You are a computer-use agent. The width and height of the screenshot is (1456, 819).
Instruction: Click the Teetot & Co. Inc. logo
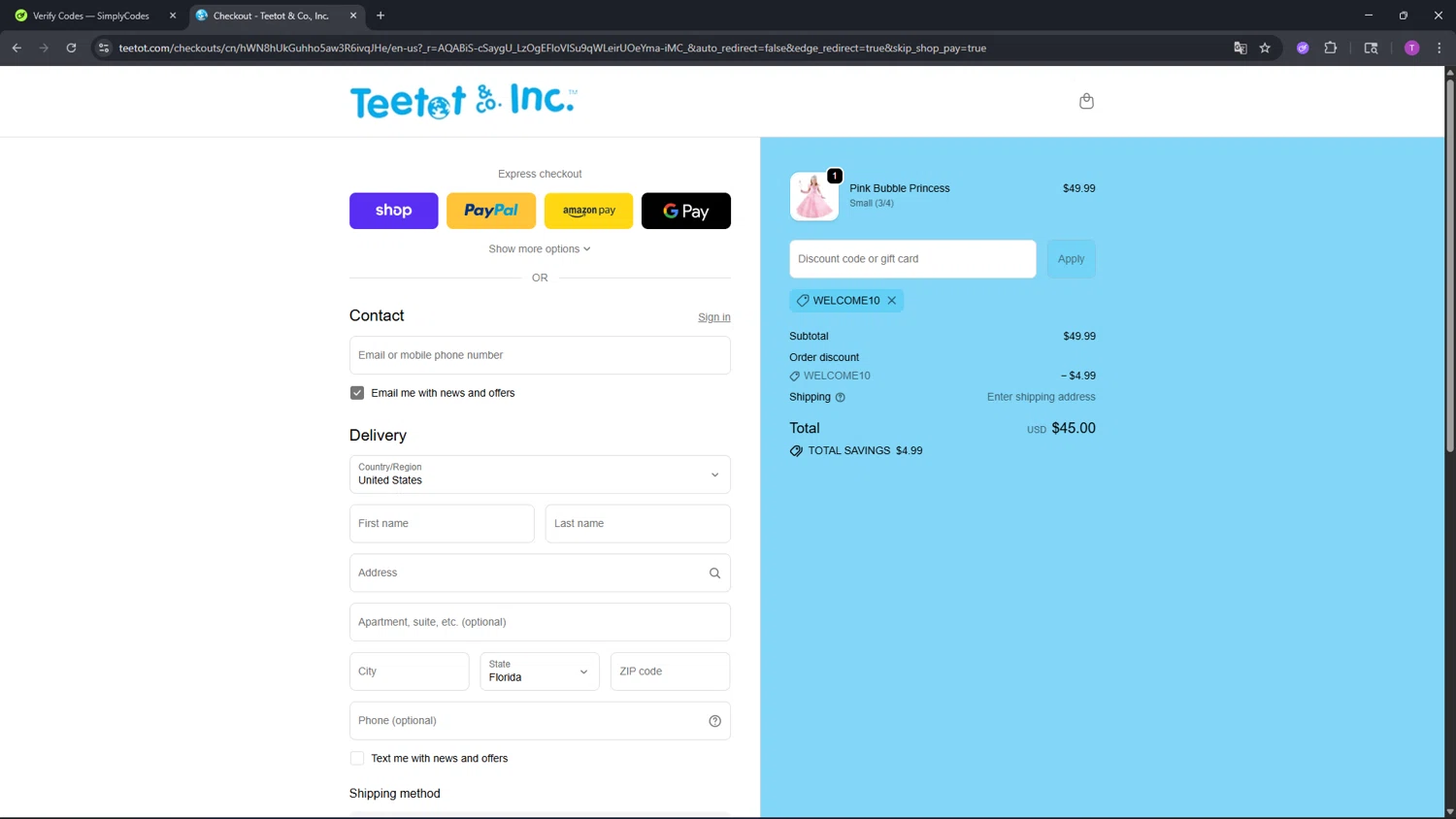(463, 101)
